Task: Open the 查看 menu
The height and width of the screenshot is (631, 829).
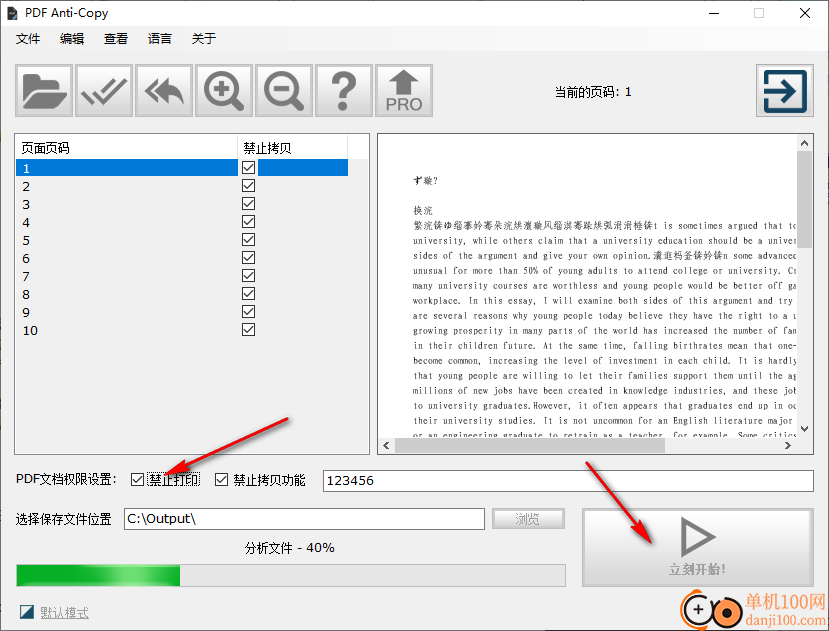Action: click(116, 39)
